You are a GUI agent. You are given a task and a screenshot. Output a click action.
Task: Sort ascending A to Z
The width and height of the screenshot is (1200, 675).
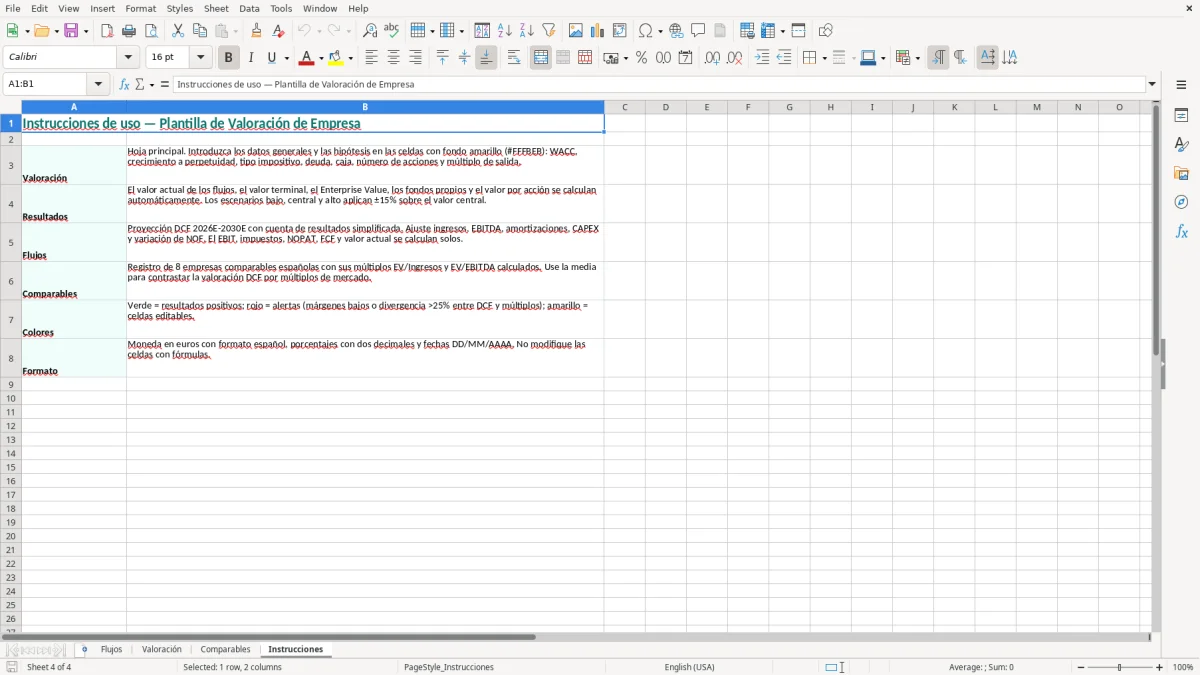click(505, 31)
